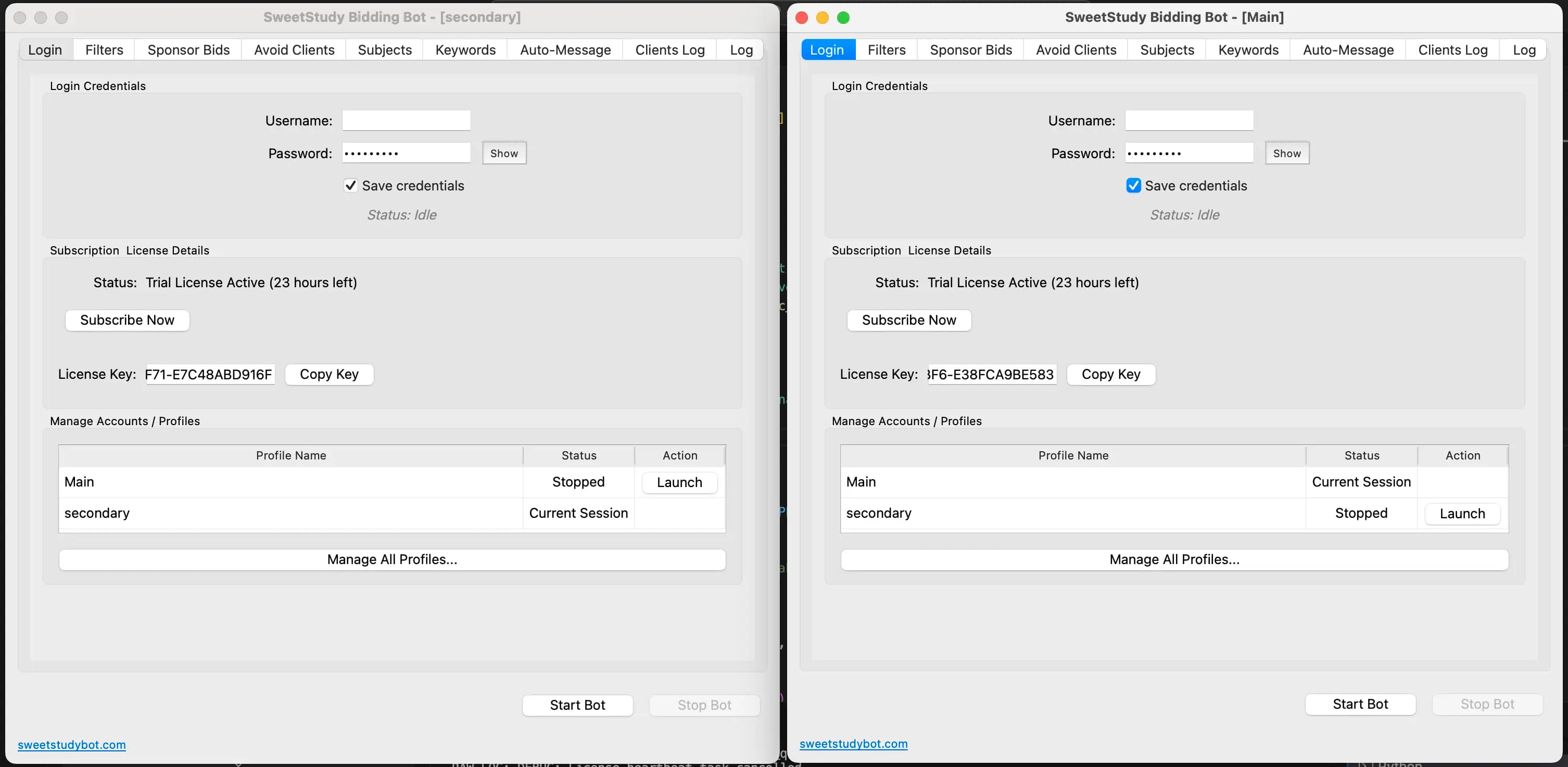Copy the license key in Main window
Viewport: 1568px width, 767px height.
click(x=1111, y=374)
